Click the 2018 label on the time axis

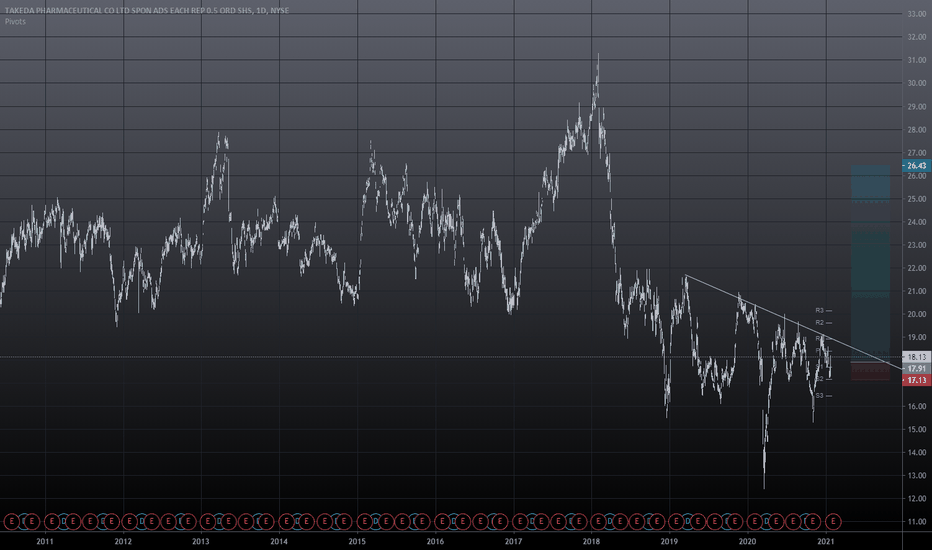[x=591, y=541]
